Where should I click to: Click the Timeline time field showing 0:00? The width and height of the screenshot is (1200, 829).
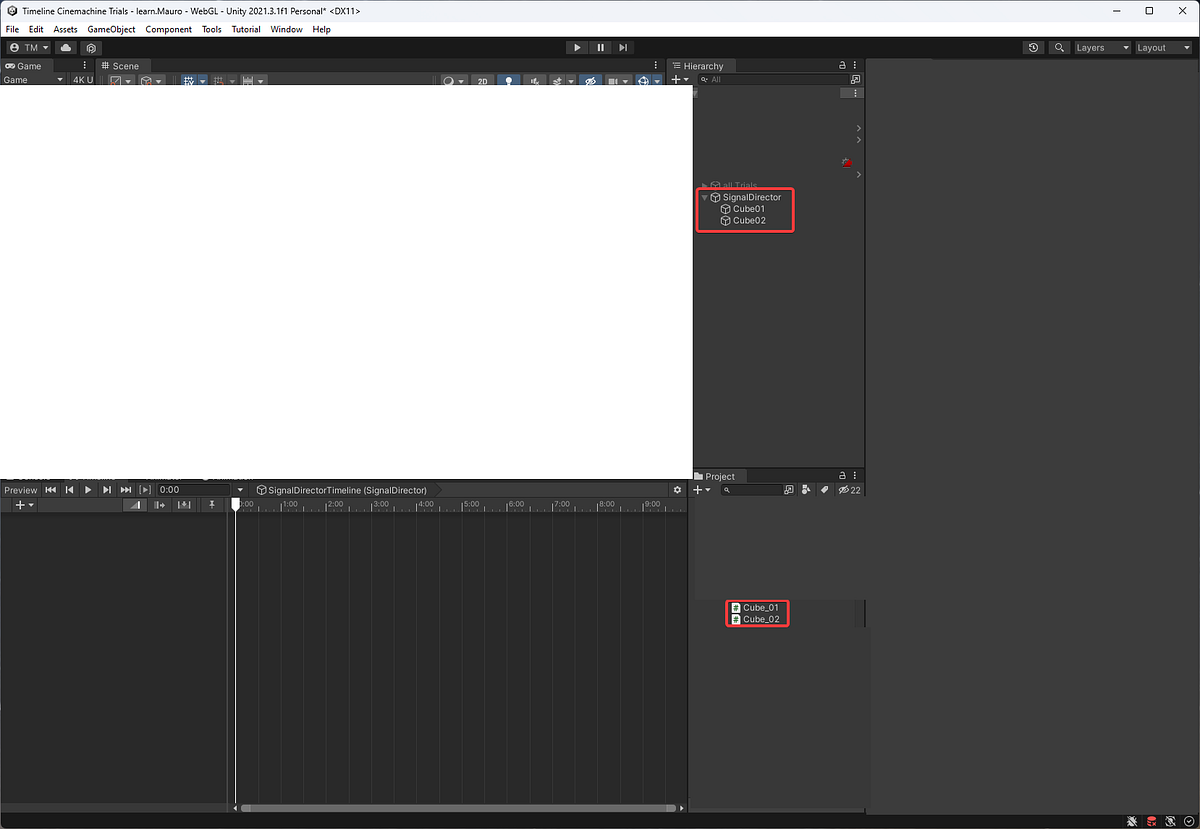point(190,490)
